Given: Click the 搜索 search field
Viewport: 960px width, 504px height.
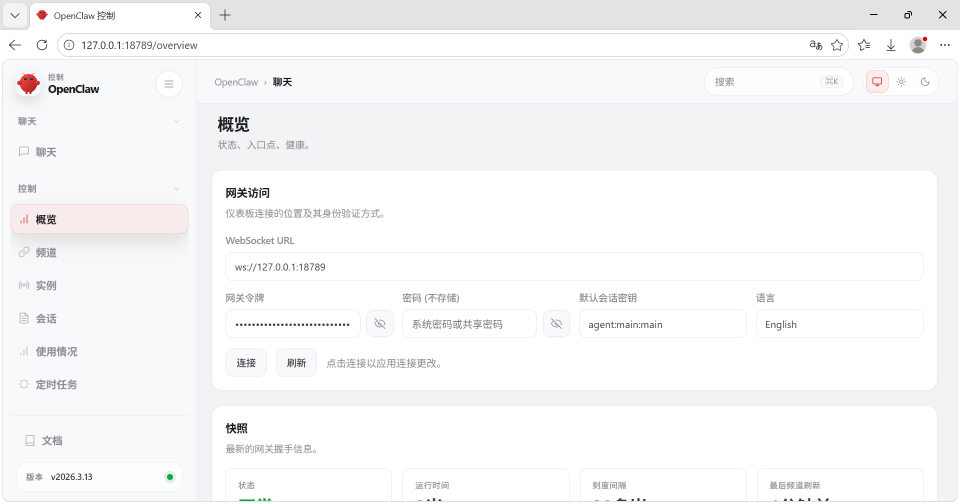Looking at the screenshot, I should click(x=778, y=81).
